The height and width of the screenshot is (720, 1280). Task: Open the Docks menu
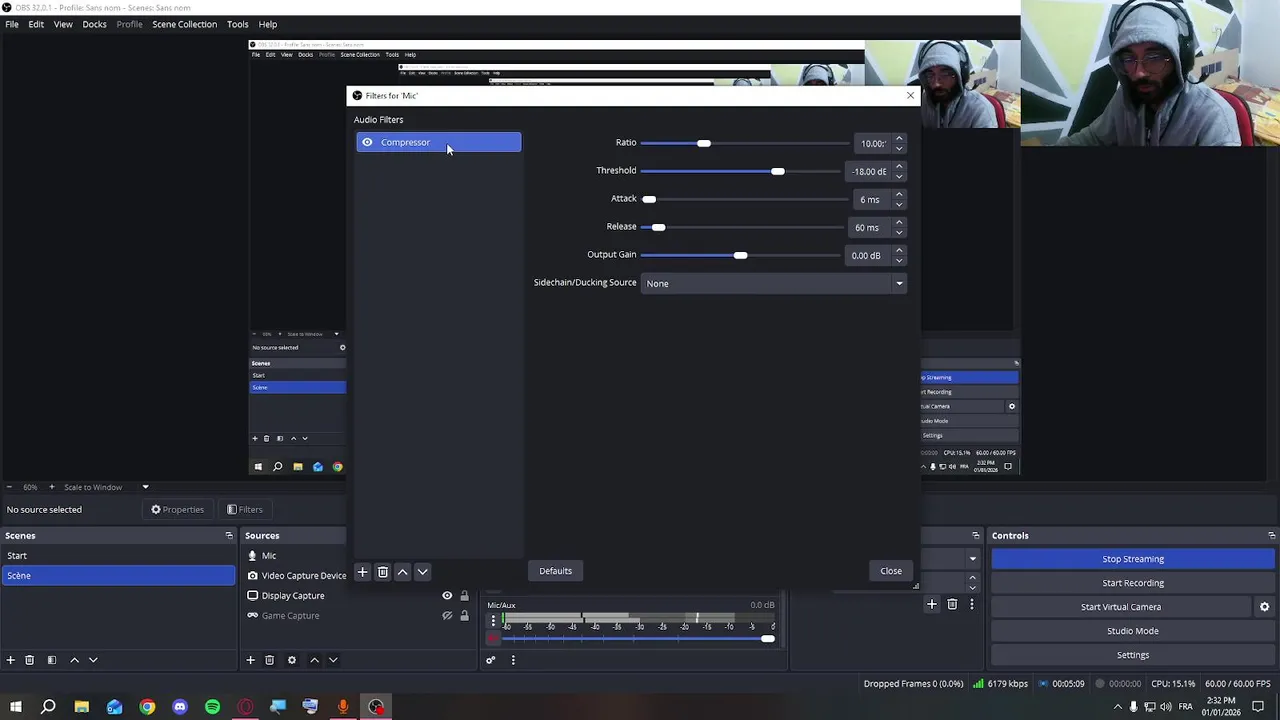click(x=94, y=24)
